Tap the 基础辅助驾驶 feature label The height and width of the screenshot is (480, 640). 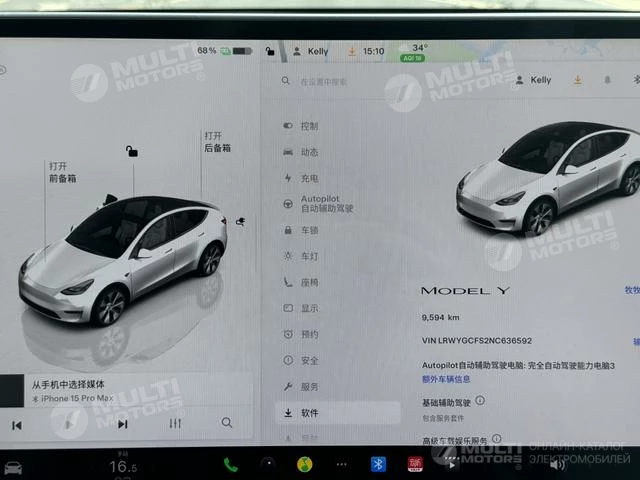[446, 402]
